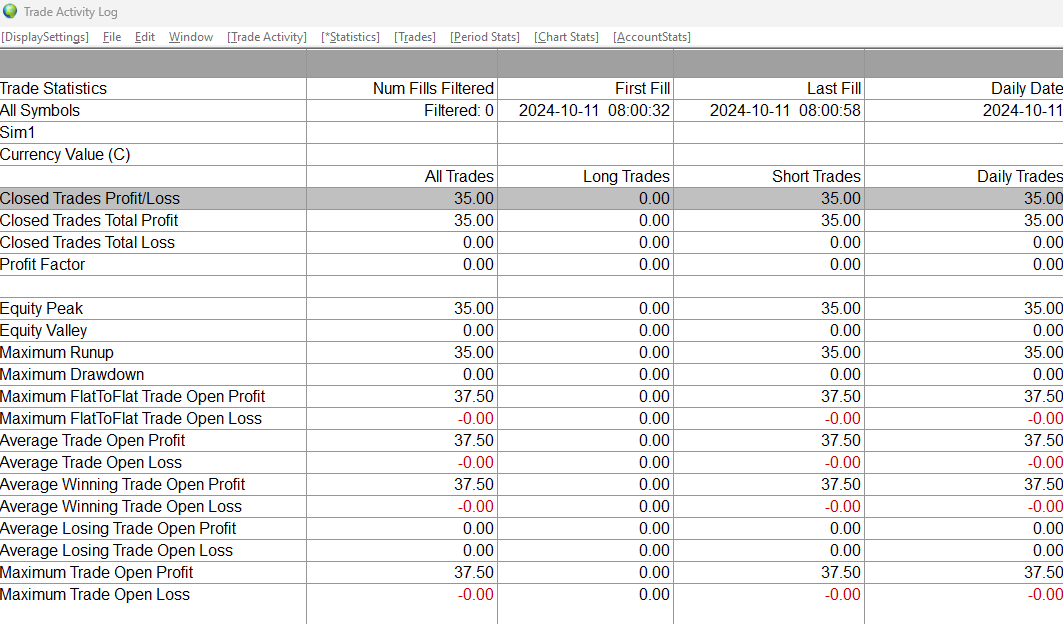This screenshot has width=1063, height=624.
Task: Click the Filtered: 0 cell
Action: (x=459, y=111)
